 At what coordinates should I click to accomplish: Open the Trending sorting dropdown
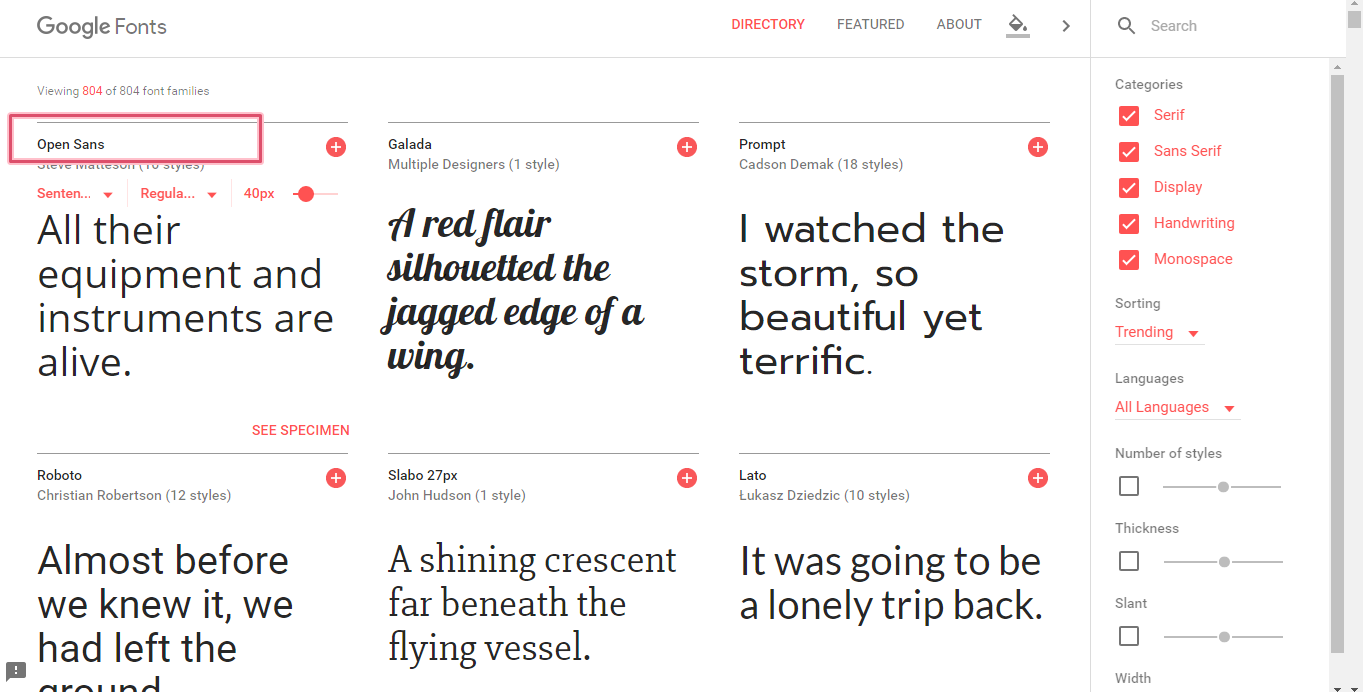click(1158, 332)
